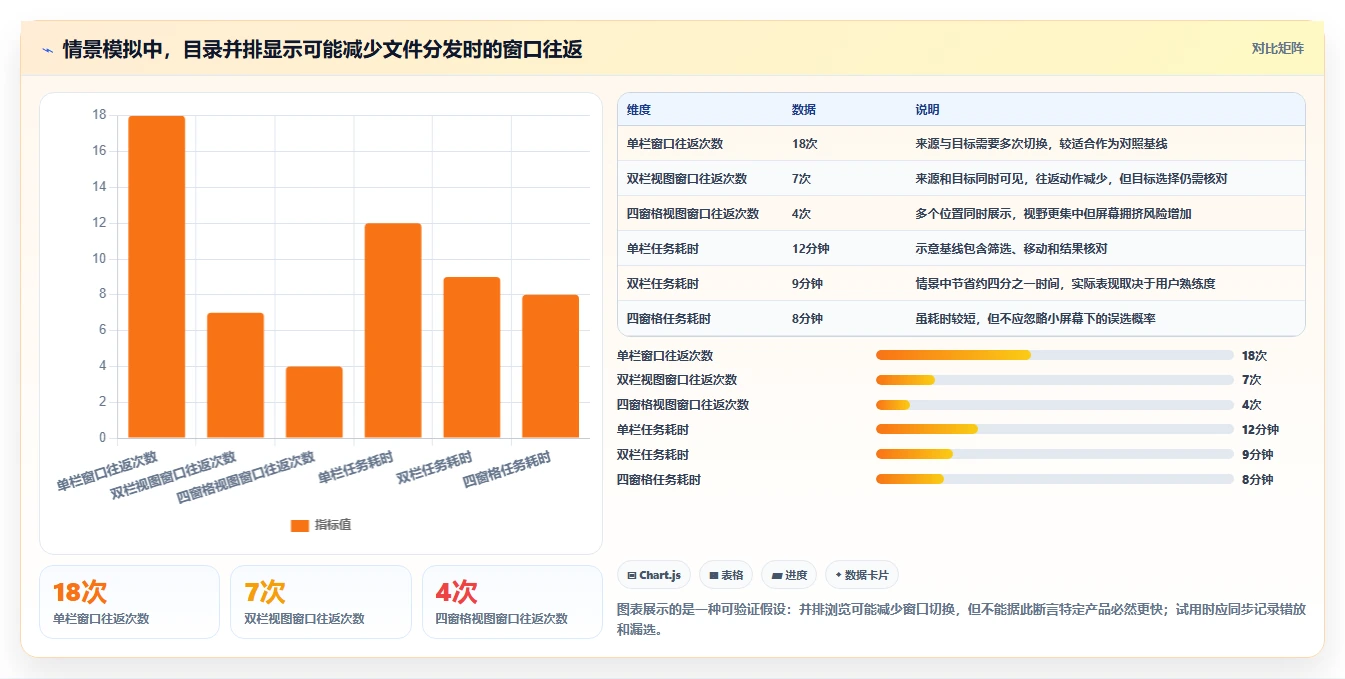Click the chart bar for 单栏任务耗时
This screenshot has height=679, width=1345.
(393, 330)
